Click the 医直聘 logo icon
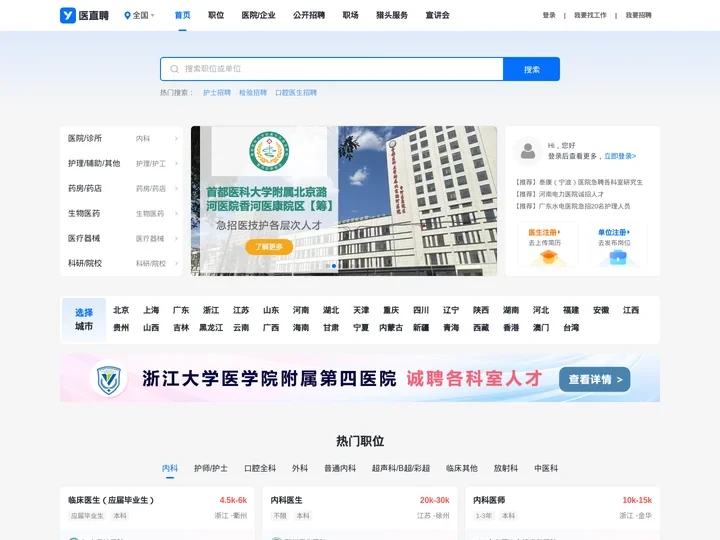Screen dimensions: 720x540 tap(68, 15)
